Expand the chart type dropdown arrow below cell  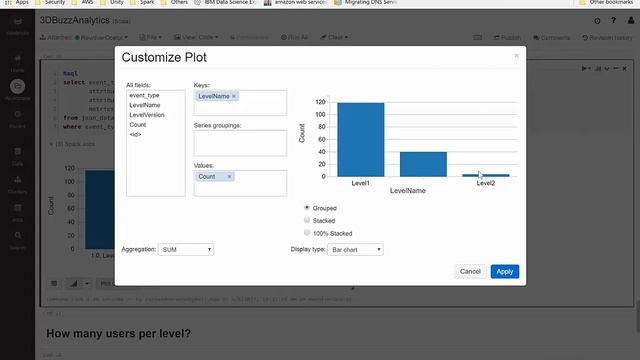point(87,284)
